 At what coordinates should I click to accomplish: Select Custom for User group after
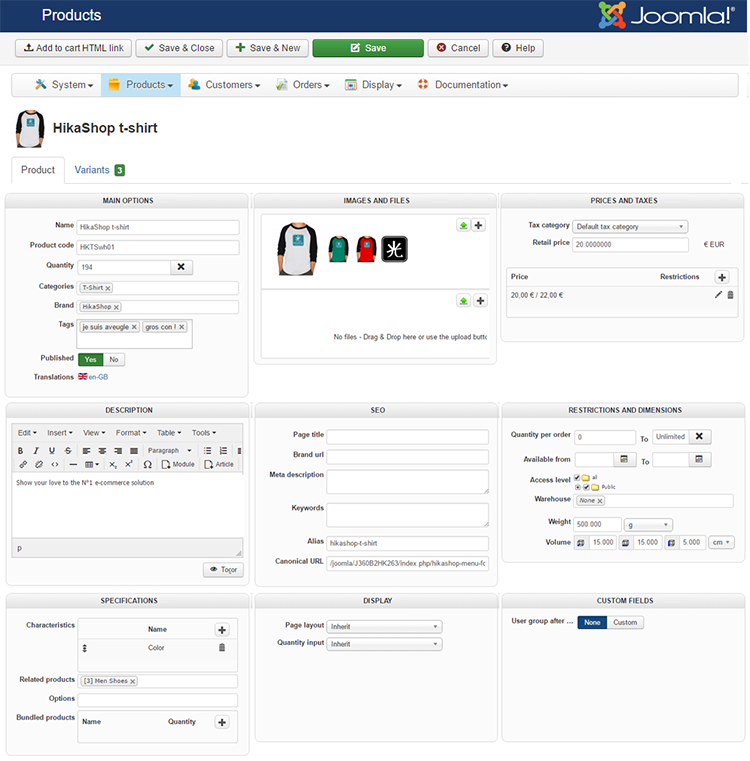click(625, 622)
